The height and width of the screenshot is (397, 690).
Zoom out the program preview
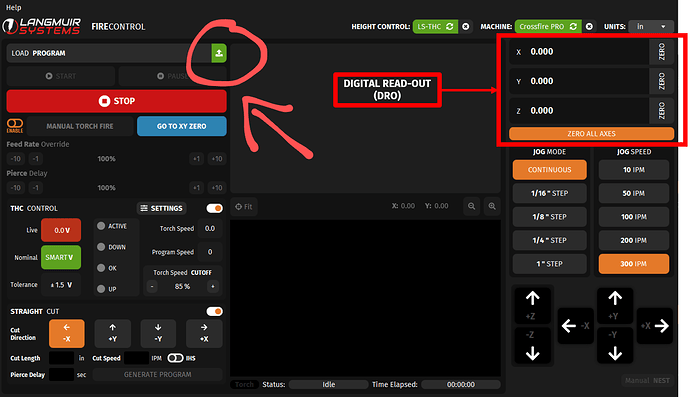(471, 206)
